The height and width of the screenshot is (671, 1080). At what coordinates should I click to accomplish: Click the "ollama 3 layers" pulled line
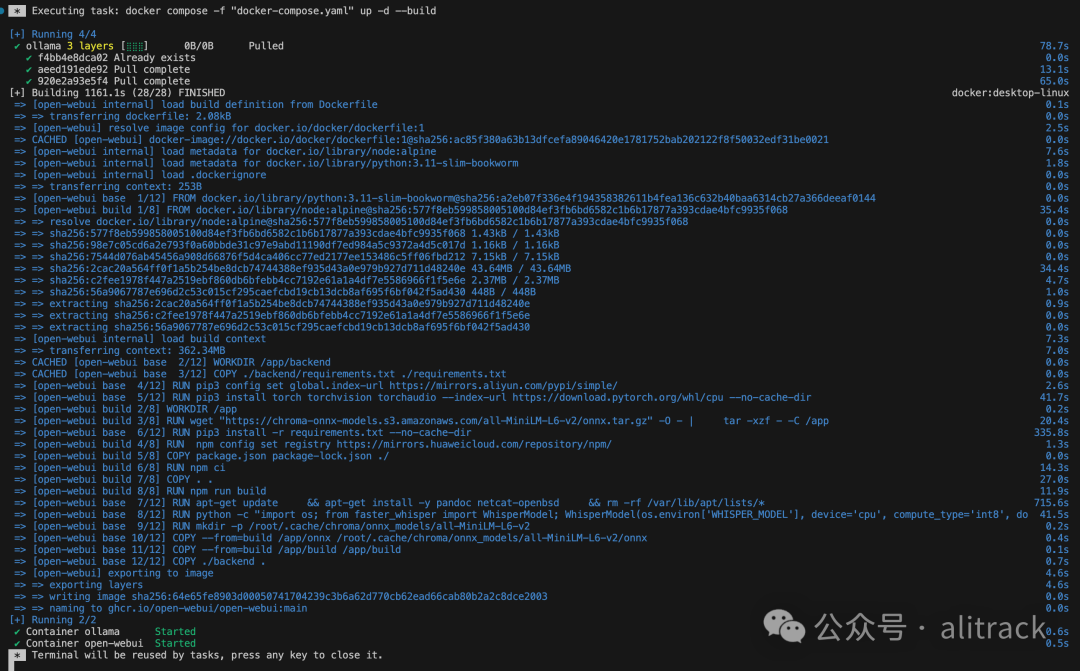[x=148, y=45]
